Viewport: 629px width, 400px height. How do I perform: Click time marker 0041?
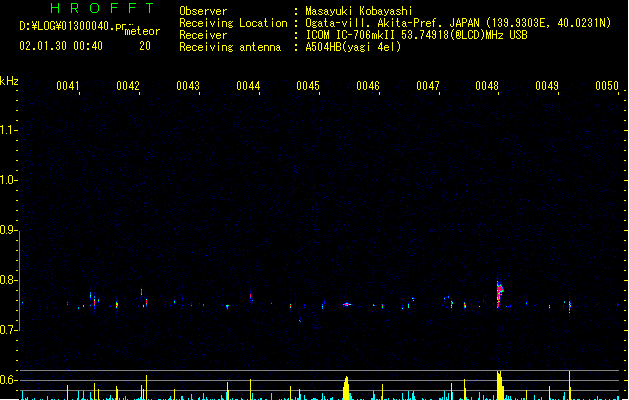(68, 86)
